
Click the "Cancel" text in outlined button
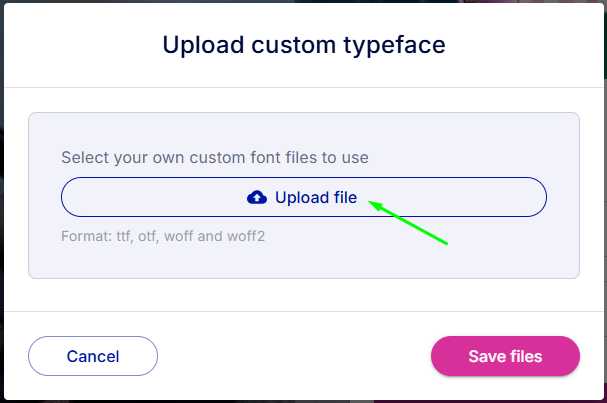(93, 357)
